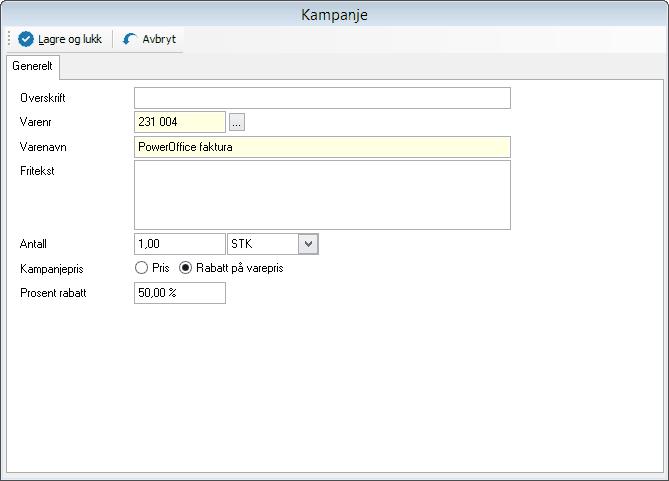
Task: Click the Varenr label
Action: pyautogui.click(x=35, y=122)
